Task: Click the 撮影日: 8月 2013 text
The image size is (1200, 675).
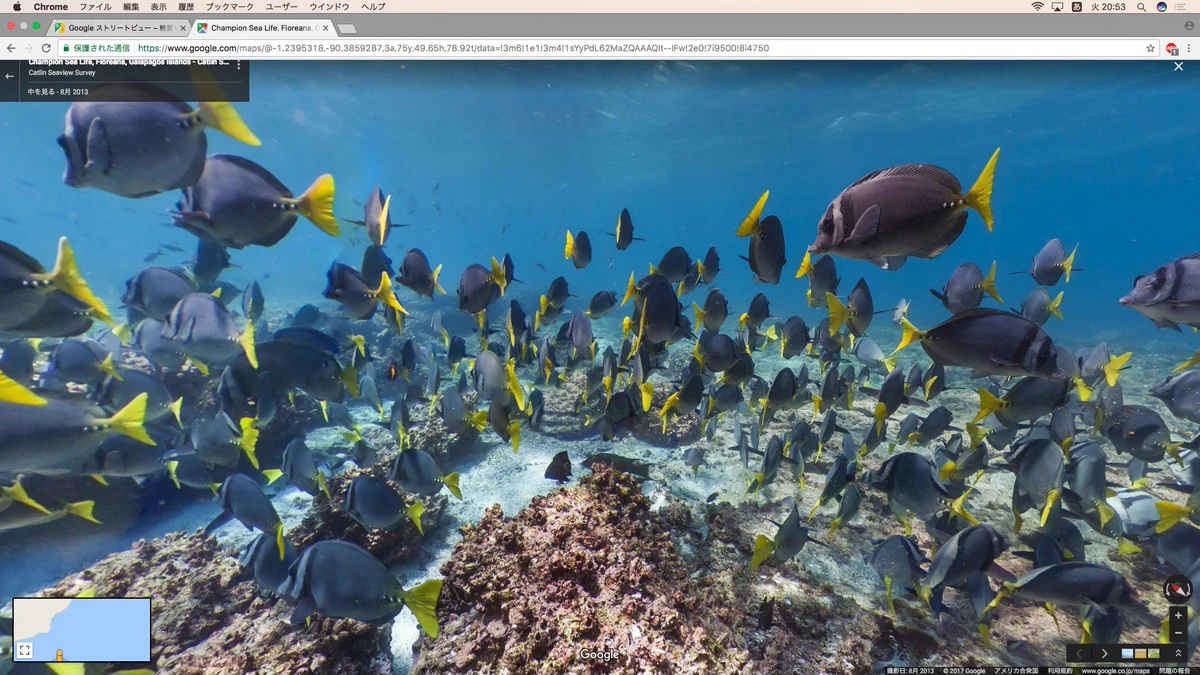Action: point(910,670)
